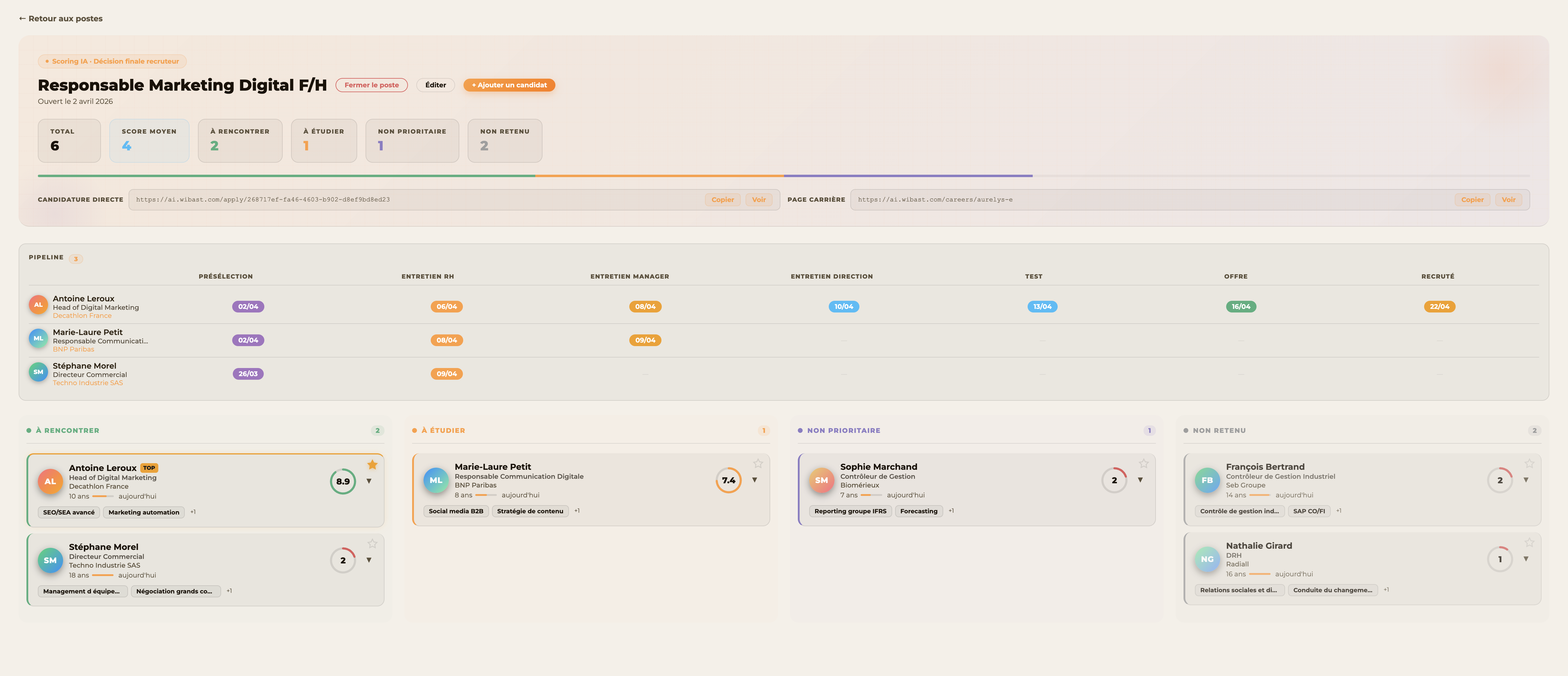The height and width of the screenshot is (676, 1568).
Task: Expand the +1 hidden skills on François Bertrand
Action: 1339,511
